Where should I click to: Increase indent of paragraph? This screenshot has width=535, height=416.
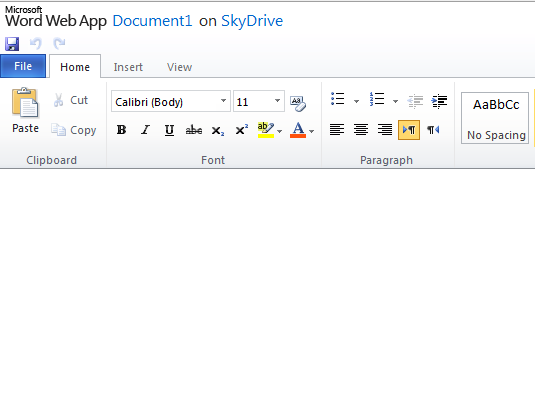coord(439,101)
